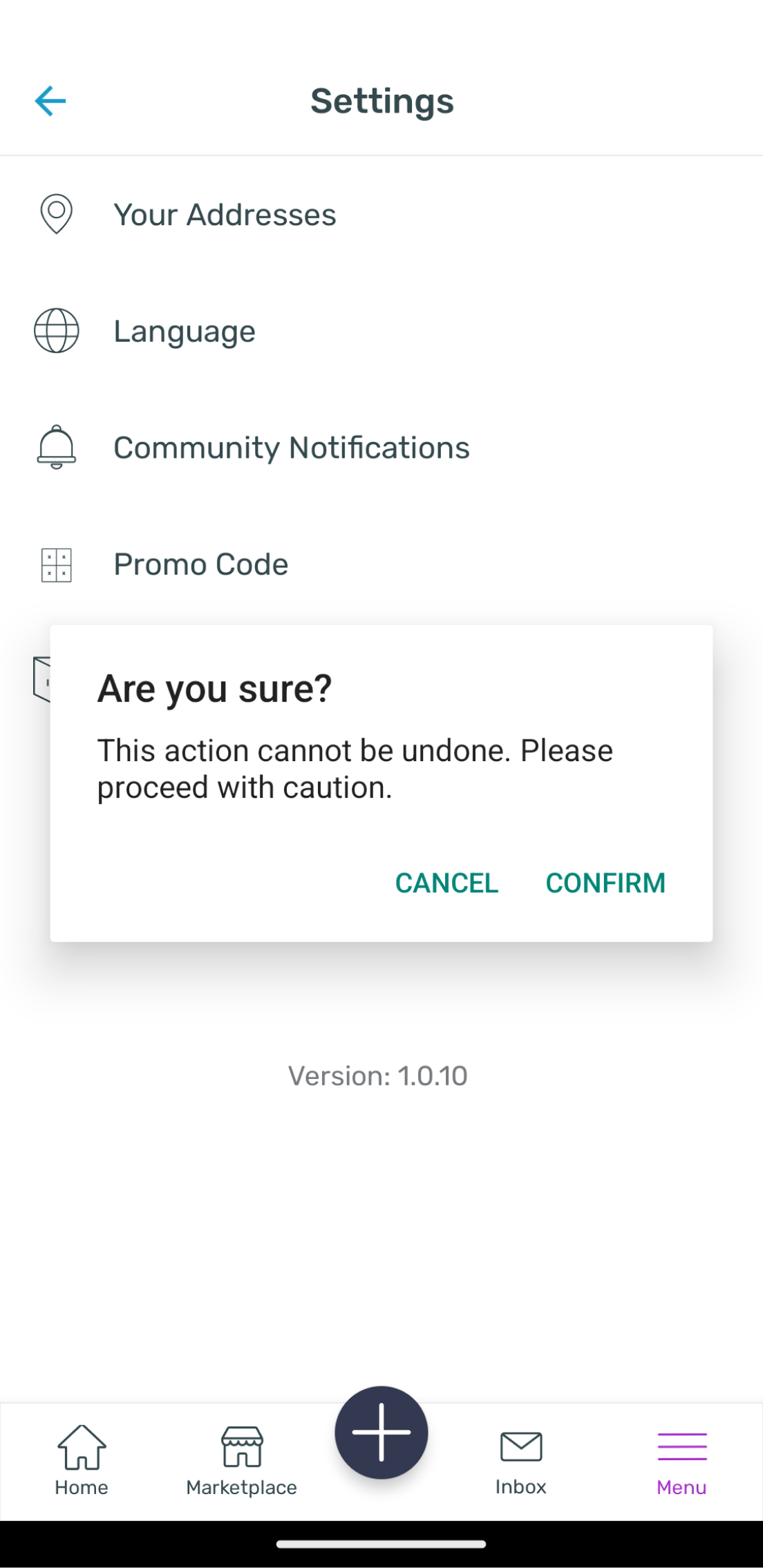Open Your Addresses settings

[x=225, y=215]
